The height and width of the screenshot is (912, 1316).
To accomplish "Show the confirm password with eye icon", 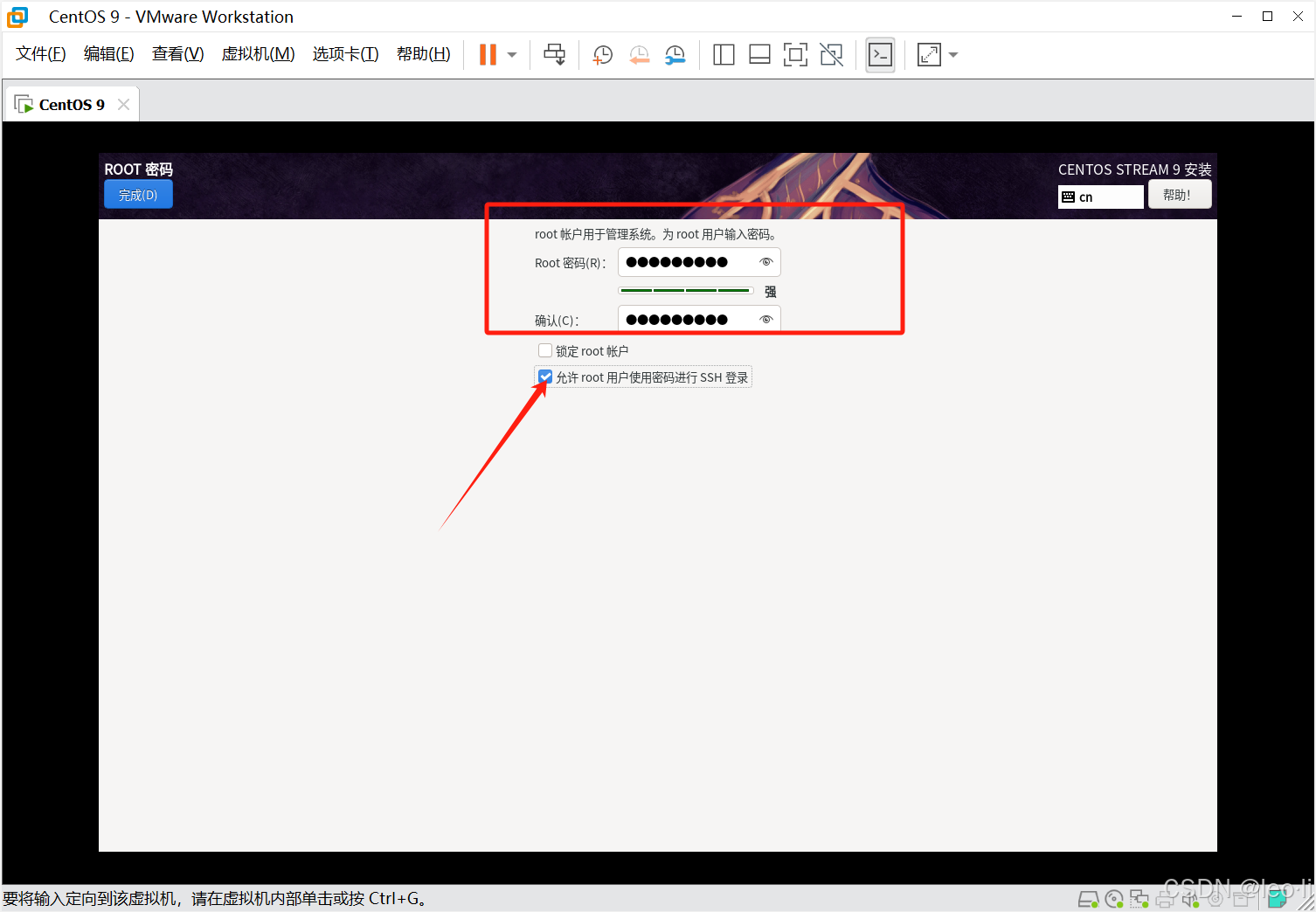I will click(x=766, y=320).
